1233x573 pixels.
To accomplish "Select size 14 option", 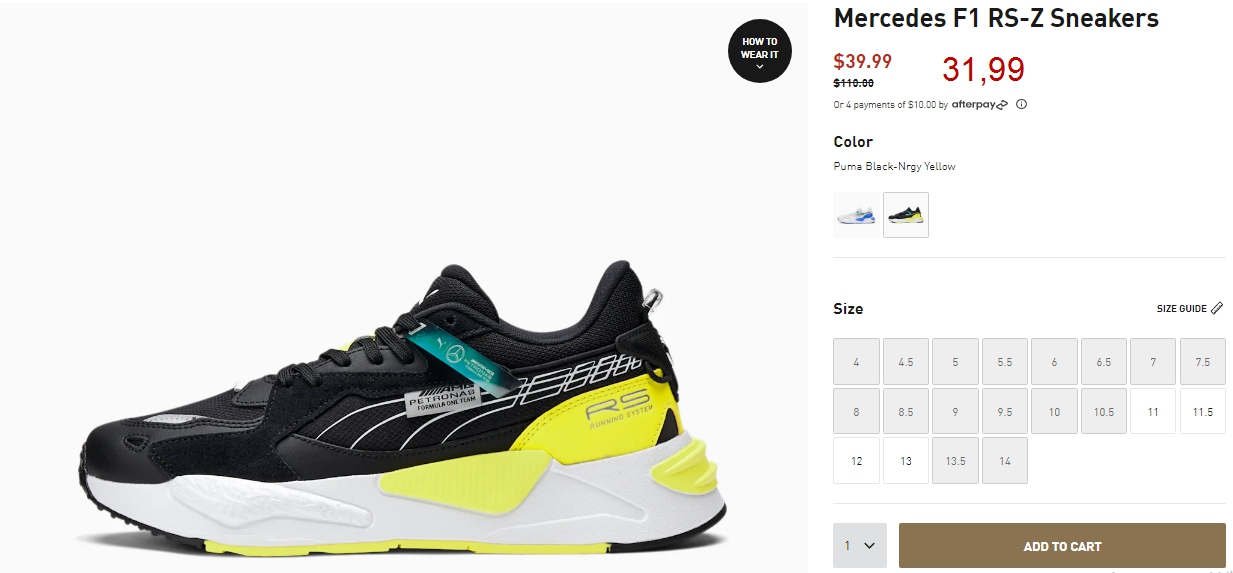I will tap(1005, 461).
